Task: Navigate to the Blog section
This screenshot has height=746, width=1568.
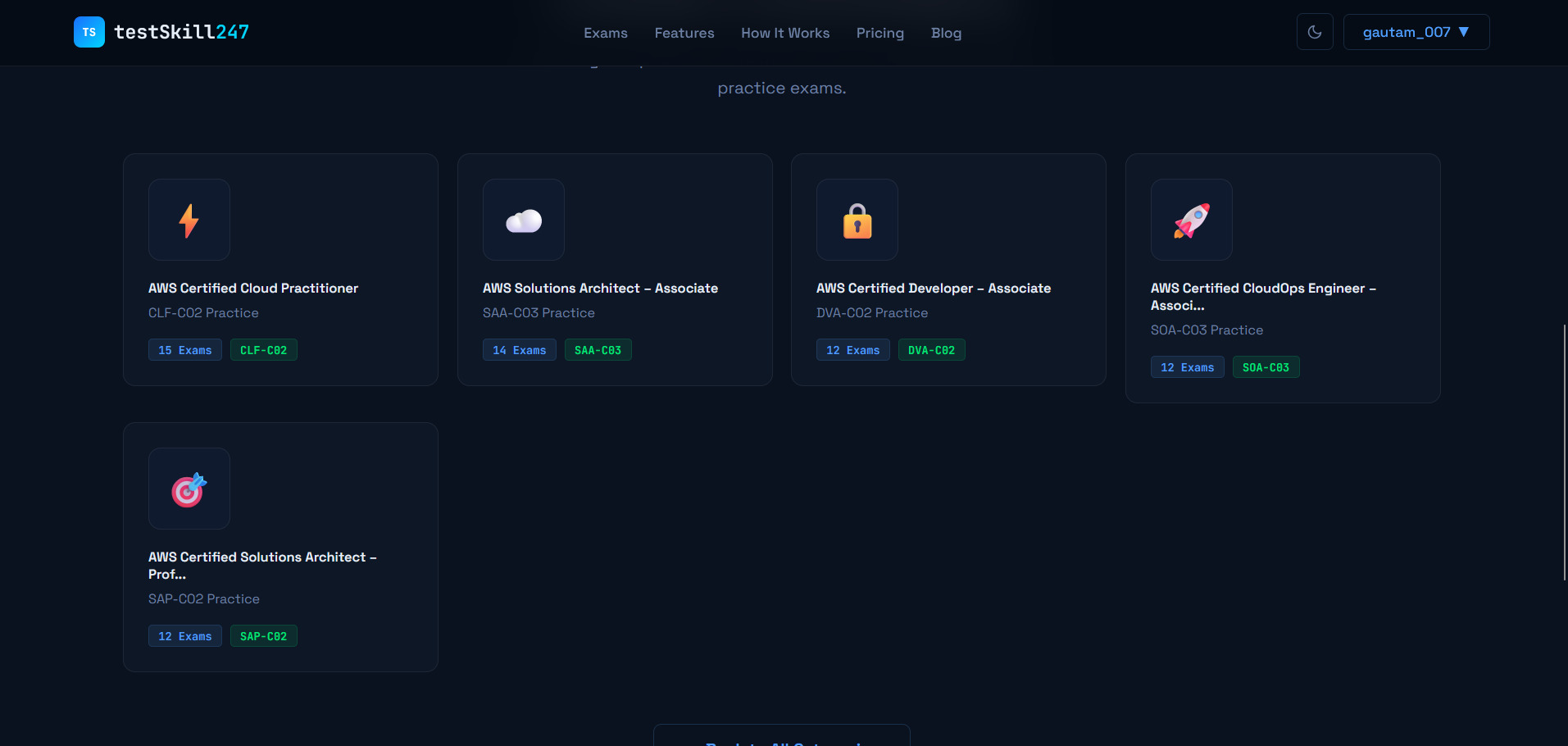Action: click(x=946, y=33)
